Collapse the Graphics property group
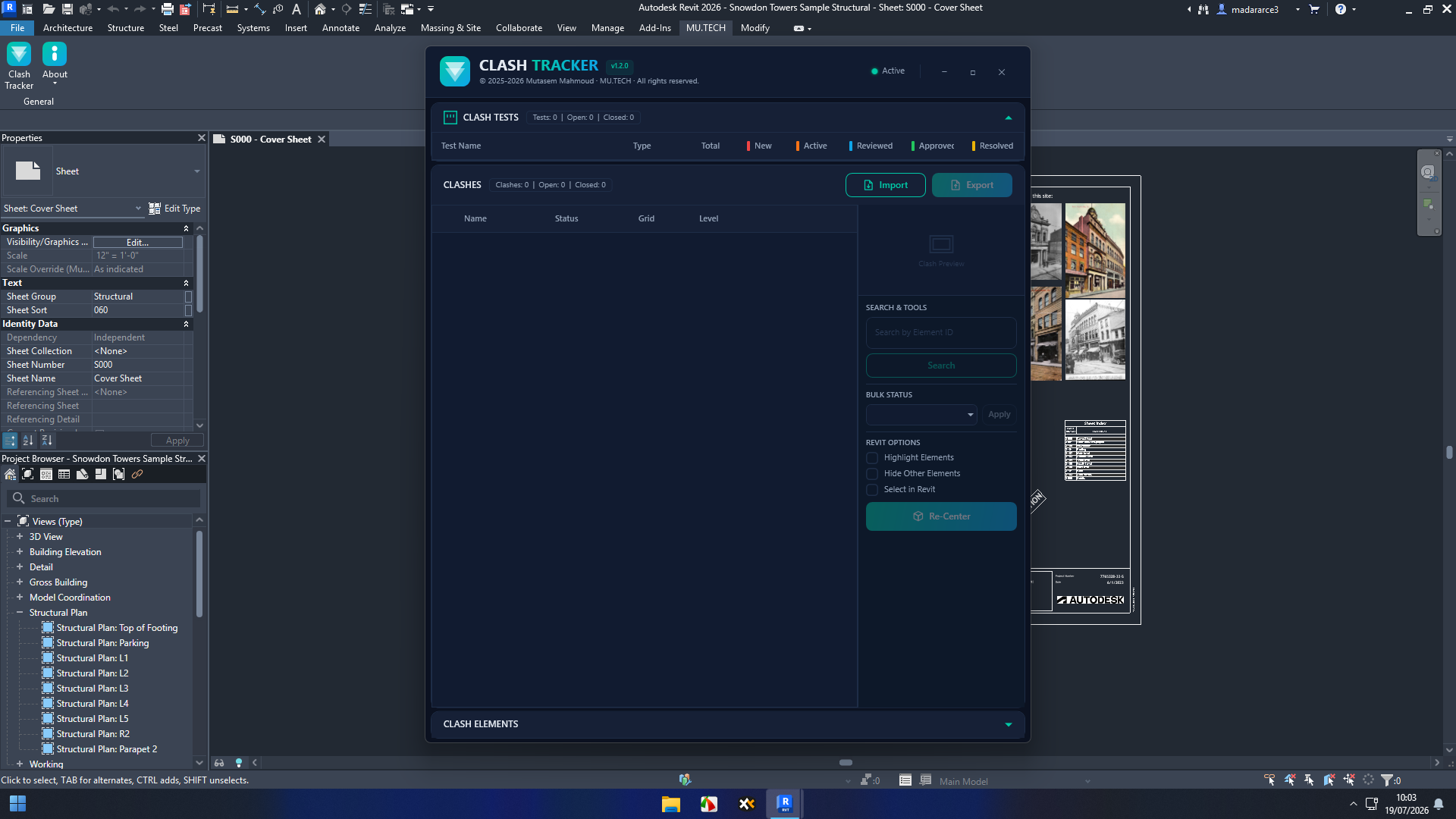 (186, 228)
